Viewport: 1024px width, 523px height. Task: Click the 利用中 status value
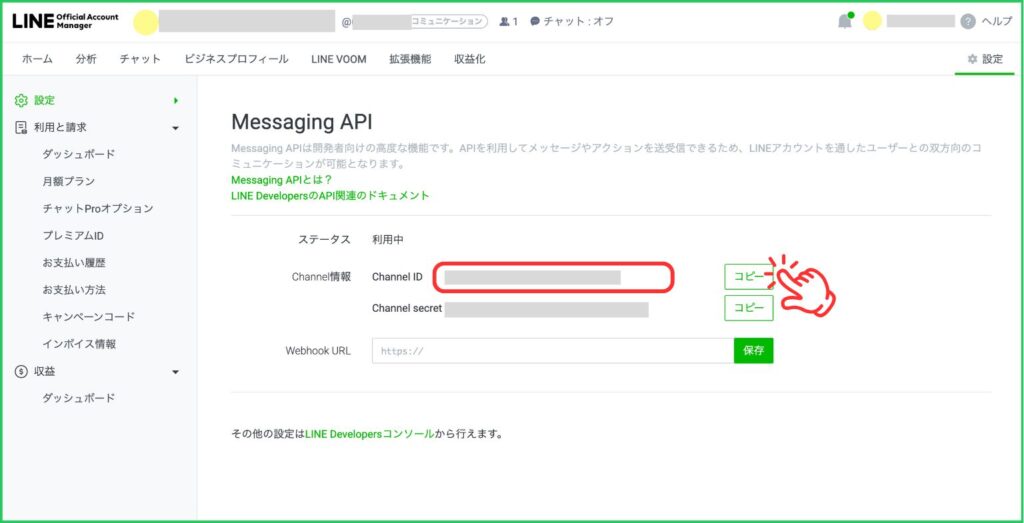[388, 240]
